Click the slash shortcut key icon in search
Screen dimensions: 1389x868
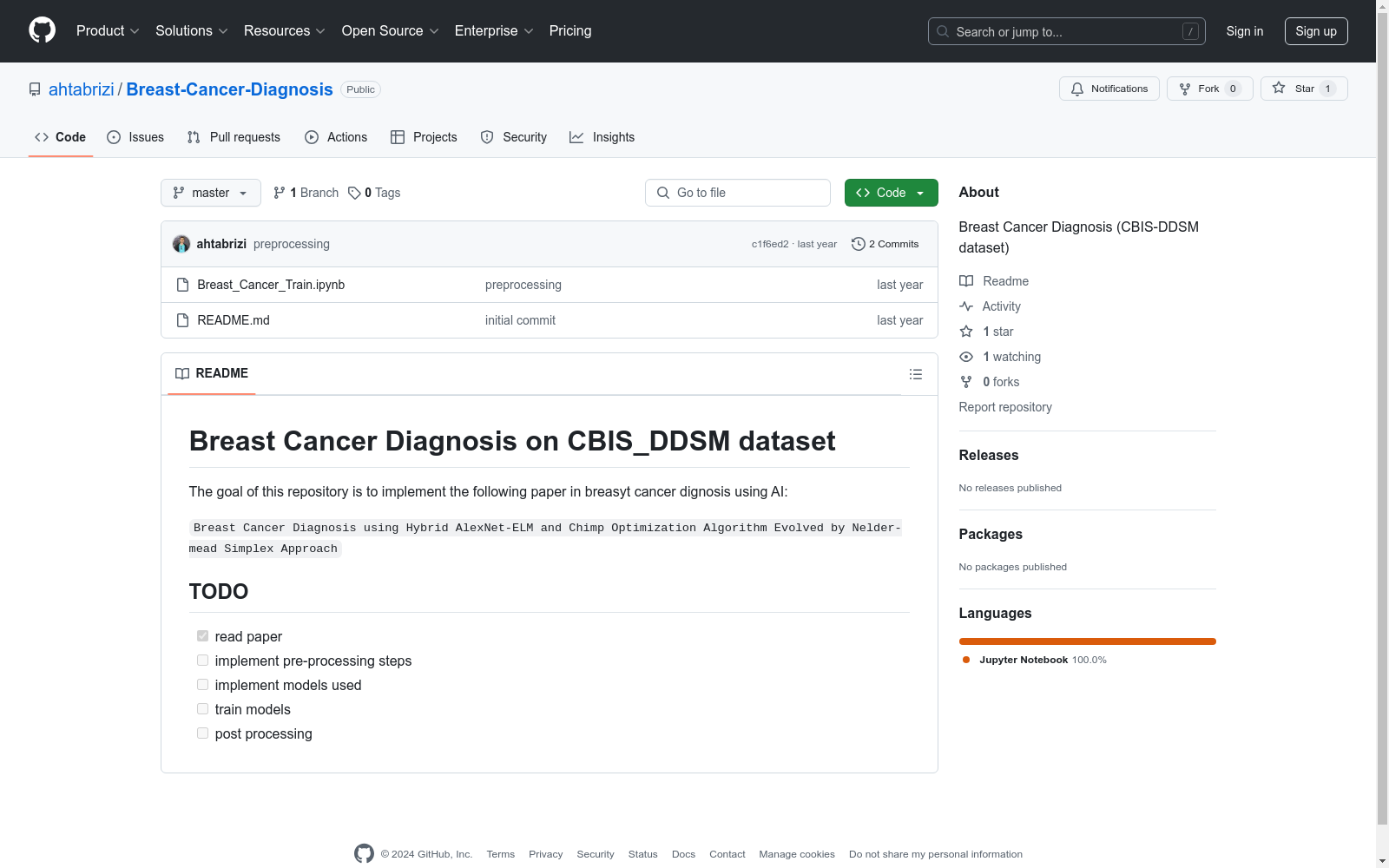coord(1190,31)
